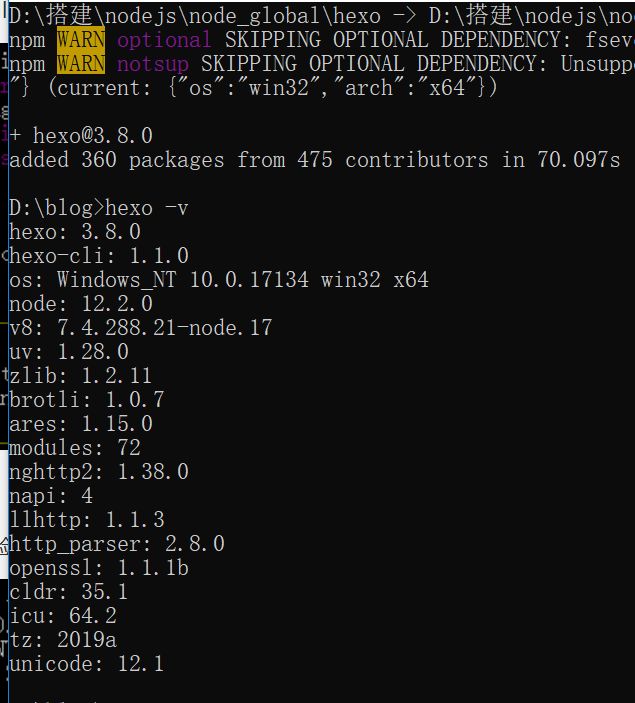Click the yellow WARN label before optional
This screenshot has height=703, width=635.
tap(81, 39)
